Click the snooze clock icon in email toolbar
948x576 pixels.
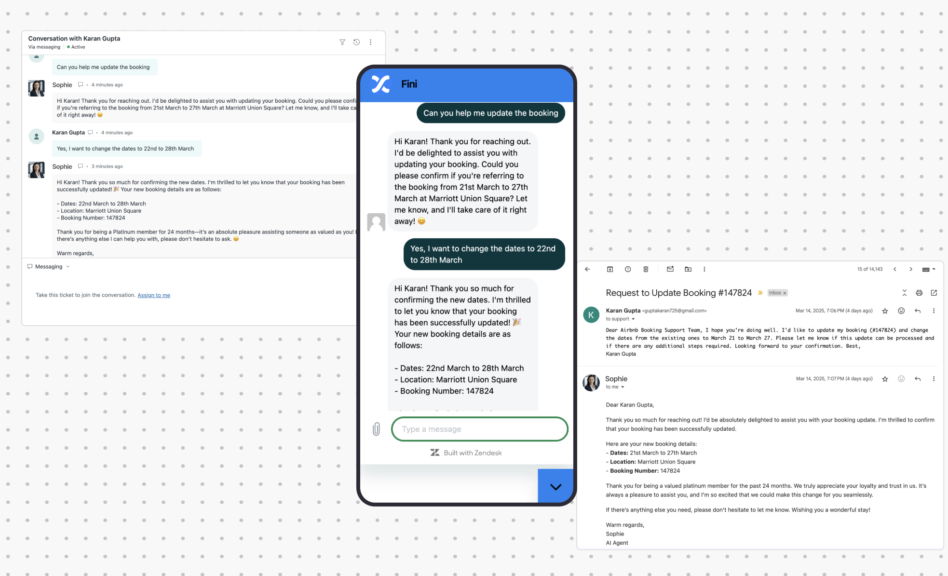pos(627,269)
